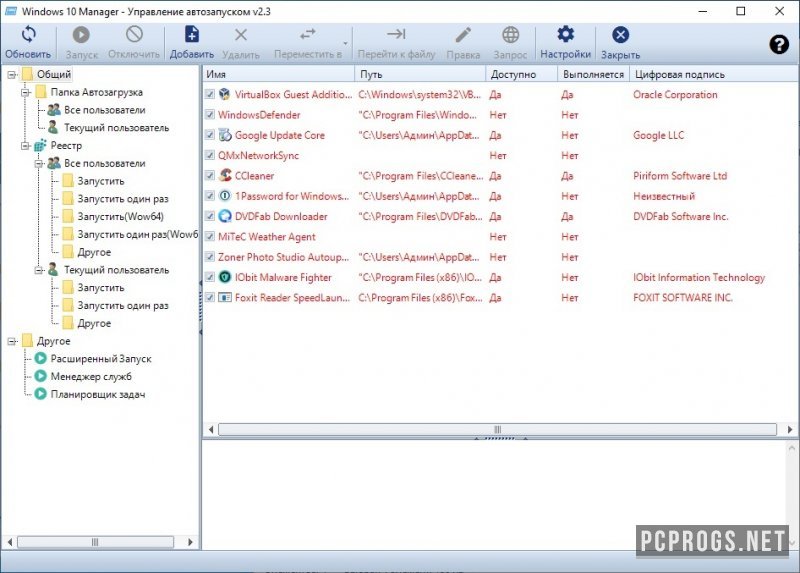Screen dimensions: 800x573
Task: Toggle the DVDFab Downloader checkbox
Action: (x=210, y=216)
